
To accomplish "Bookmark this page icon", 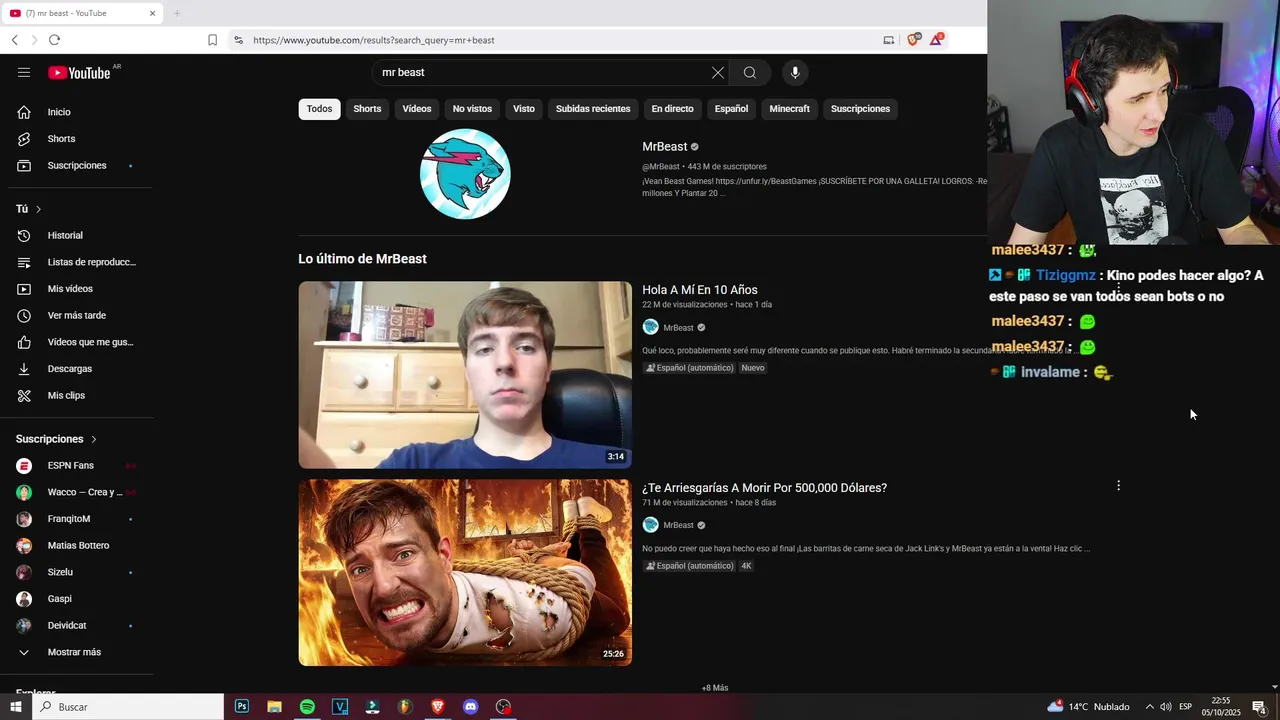I will (212, 40).
